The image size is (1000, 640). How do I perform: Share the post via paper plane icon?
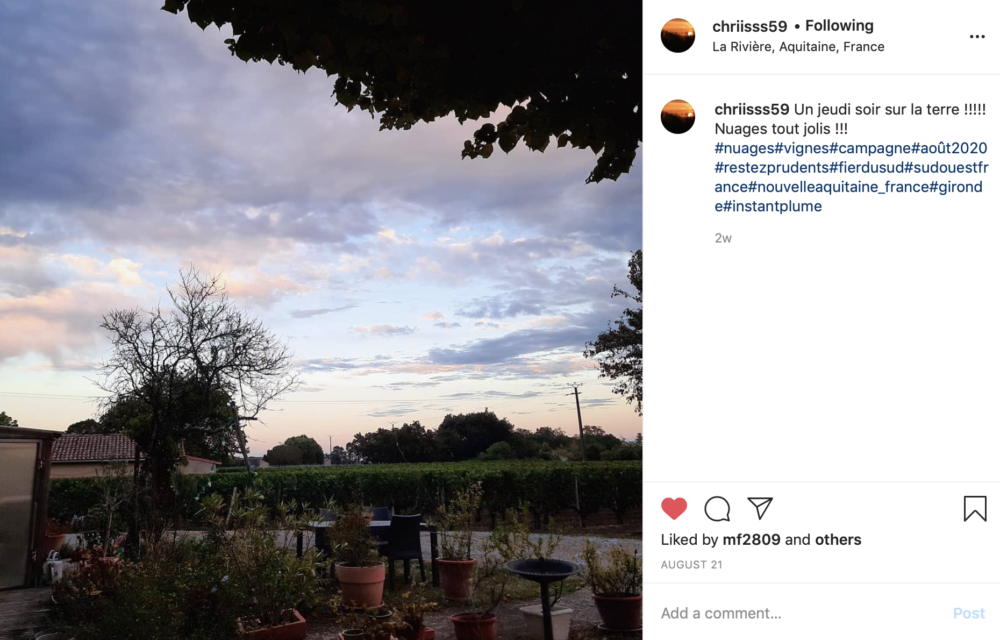[760, 508]
